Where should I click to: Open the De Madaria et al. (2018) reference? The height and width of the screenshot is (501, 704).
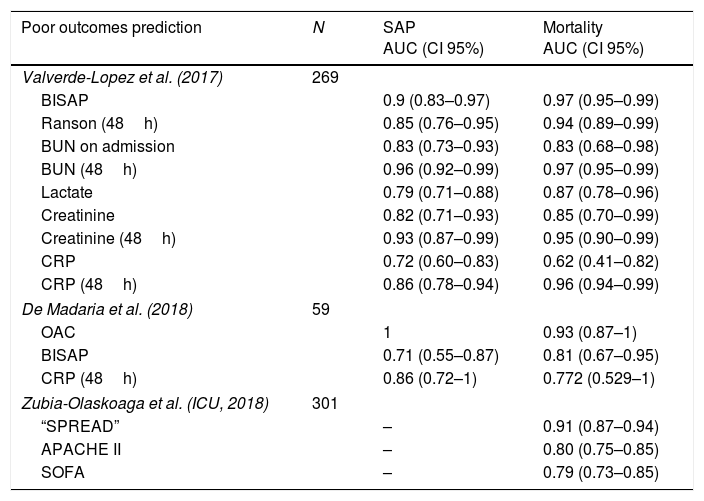click(107, 309)
